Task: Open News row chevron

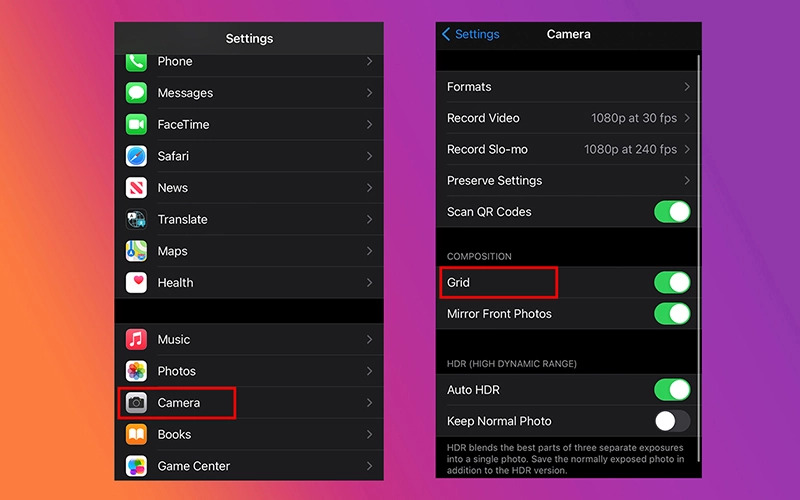Action: pos(369,188)
